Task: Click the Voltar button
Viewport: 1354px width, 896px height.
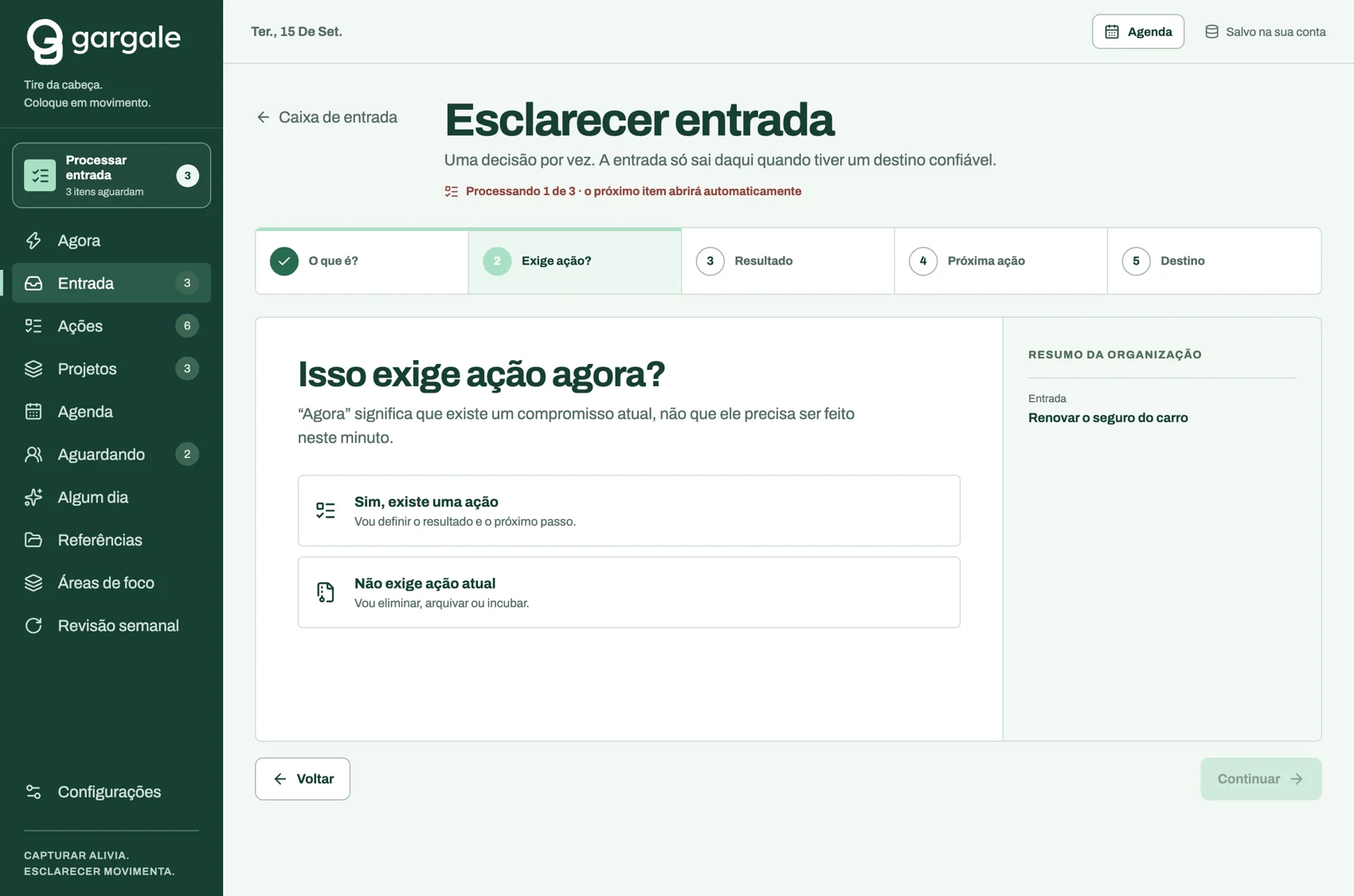Action: 303,779
